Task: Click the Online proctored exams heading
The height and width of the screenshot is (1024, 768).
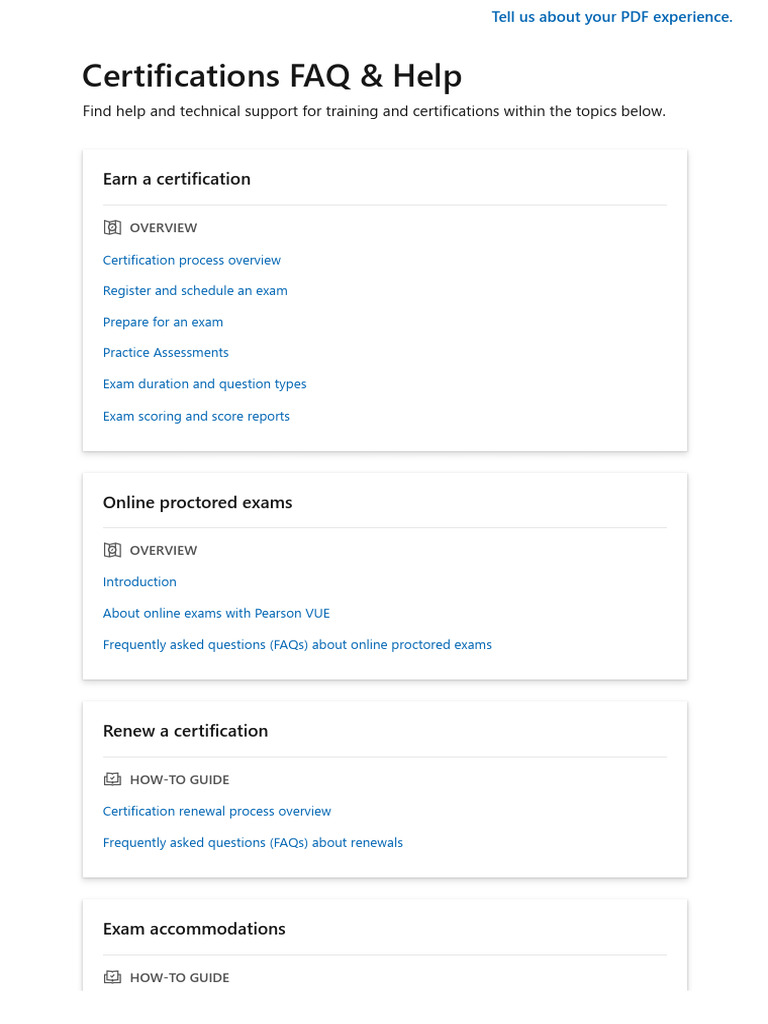Action: pyautogui.click(x=198, y=502)
